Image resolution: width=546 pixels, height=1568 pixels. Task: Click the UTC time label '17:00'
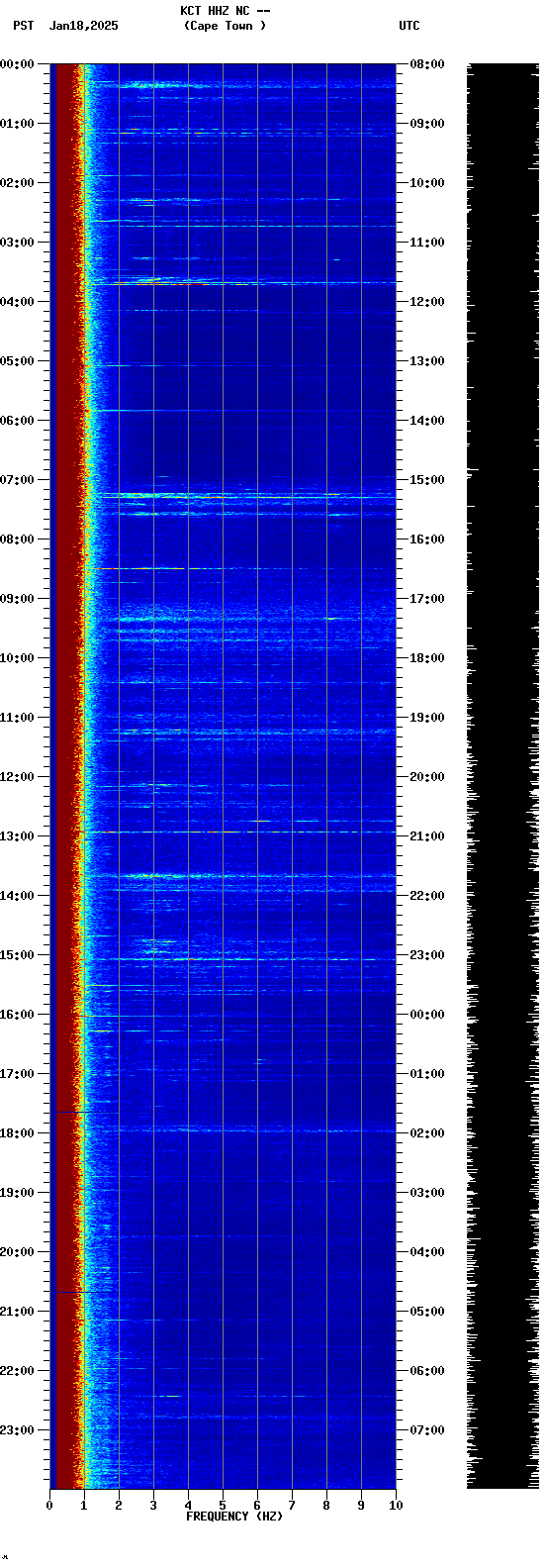click(426, 599)
